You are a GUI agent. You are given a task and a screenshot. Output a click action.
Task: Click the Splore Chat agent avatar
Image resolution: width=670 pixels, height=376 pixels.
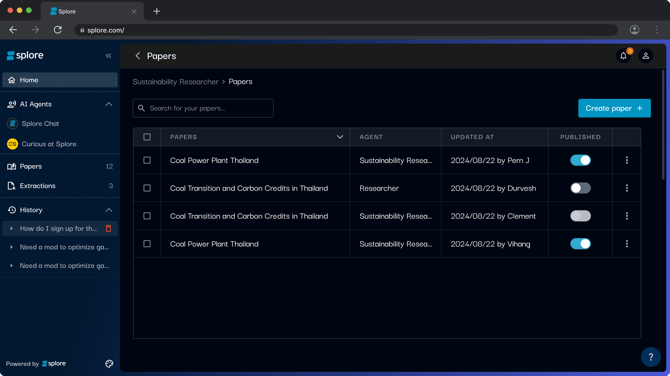(12, 123)
